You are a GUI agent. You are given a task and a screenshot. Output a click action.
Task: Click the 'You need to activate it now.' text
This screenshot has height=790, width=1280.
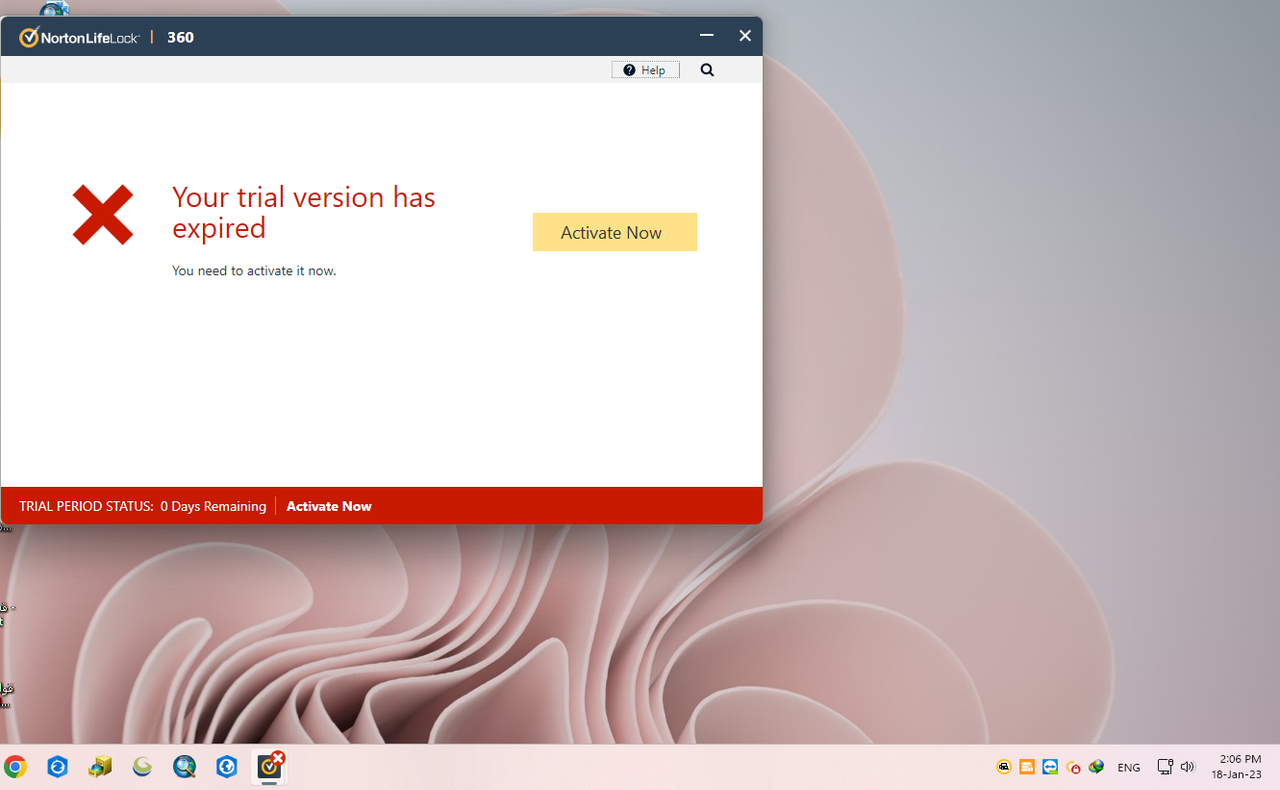coord(254,270)
